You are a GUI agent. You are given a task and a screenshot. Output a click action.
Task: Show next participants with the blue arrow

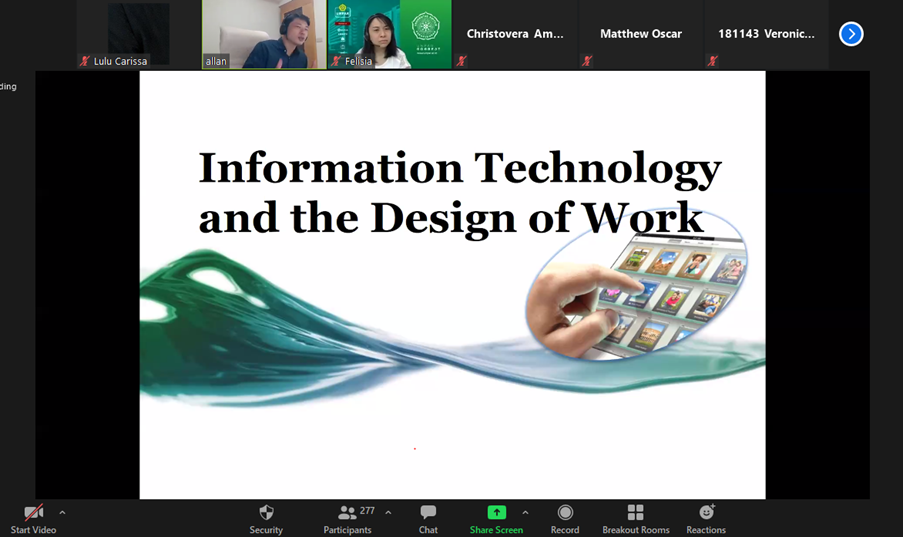[x=851, y=34]
